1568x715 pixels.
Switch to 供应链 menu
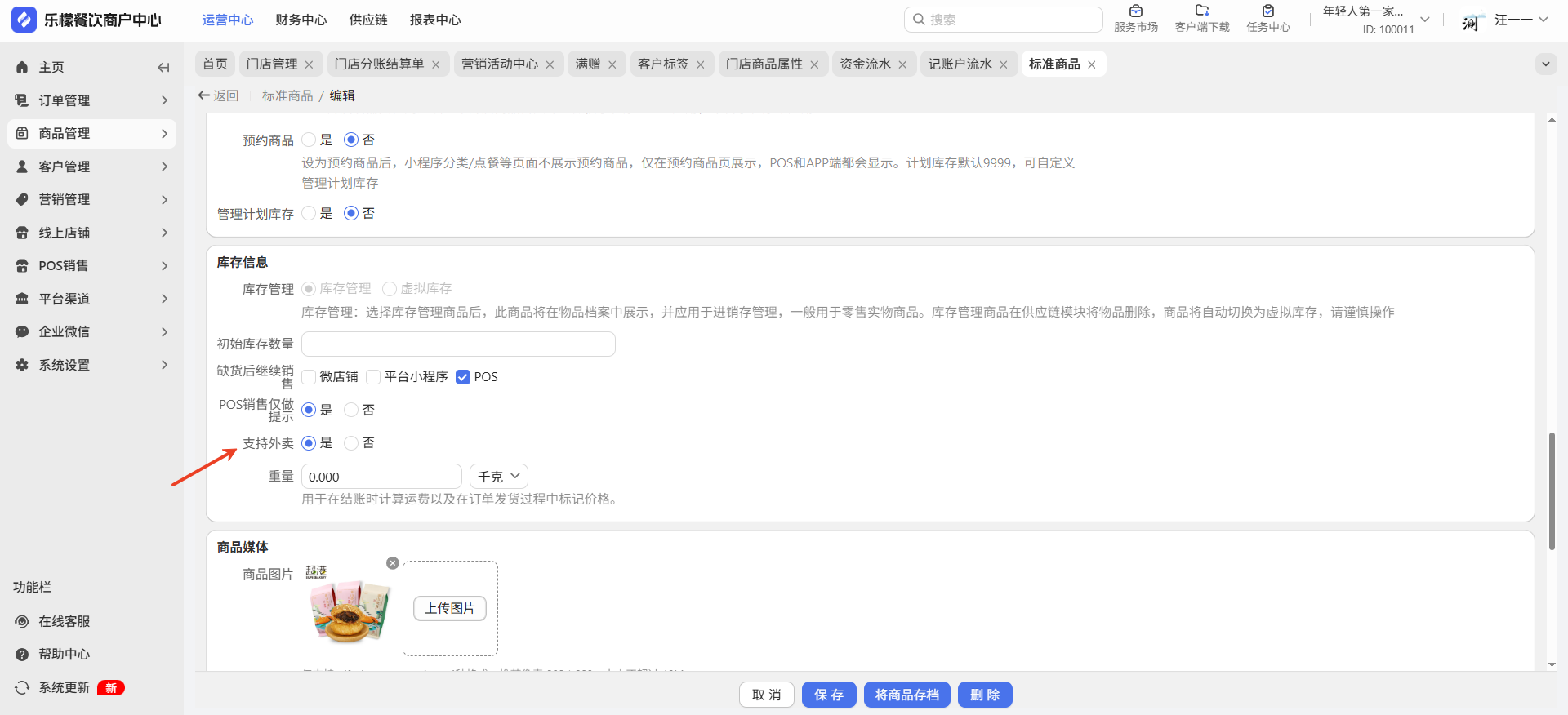368,20
